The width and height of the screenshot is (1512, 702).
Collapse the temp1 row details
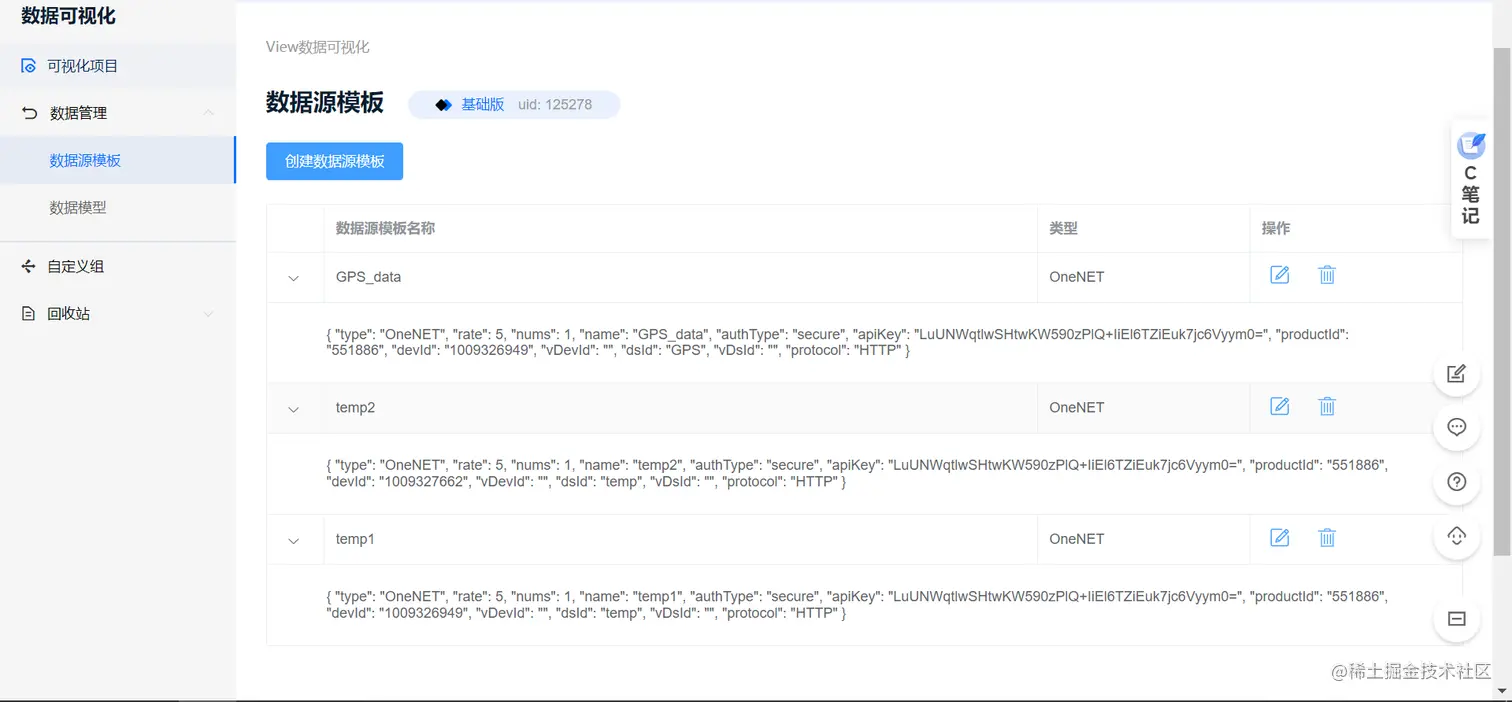click(294, 540)
